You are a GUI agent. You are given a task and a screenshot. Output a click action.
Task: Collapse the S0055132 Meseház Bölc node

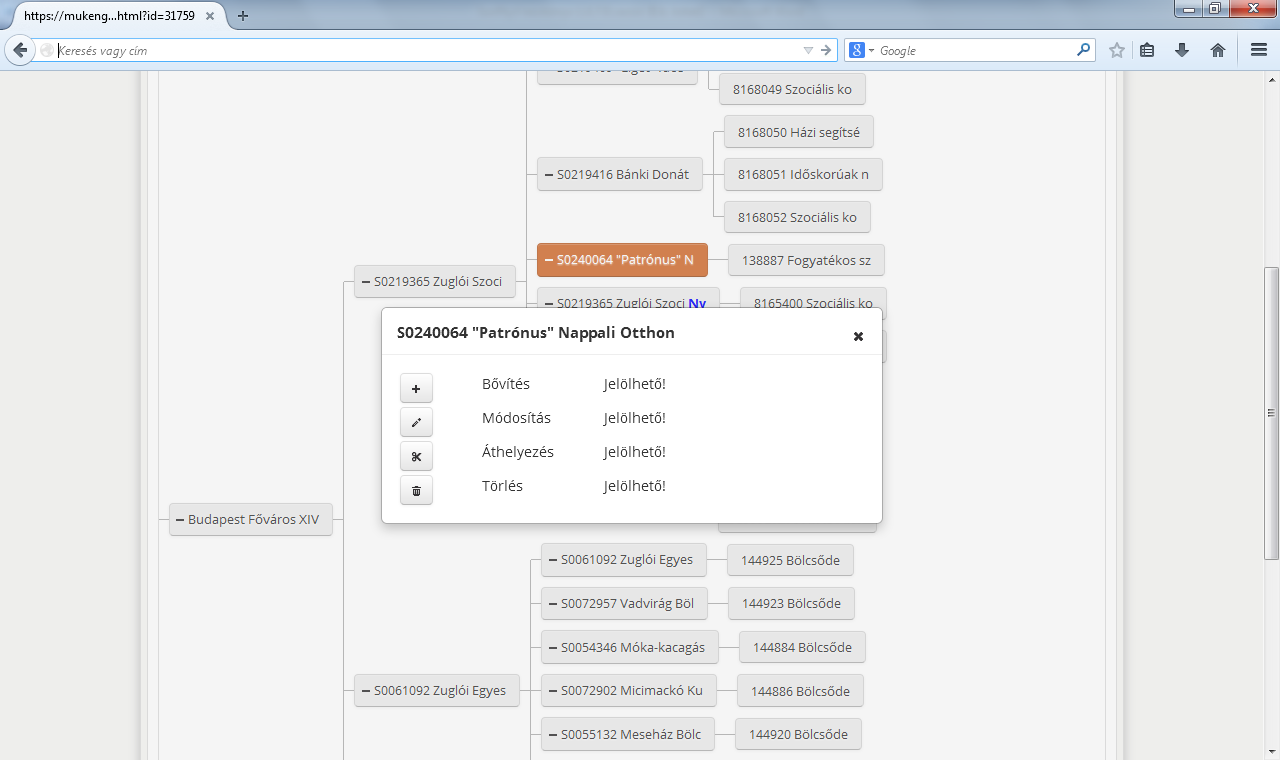click(x=553, y=734)
